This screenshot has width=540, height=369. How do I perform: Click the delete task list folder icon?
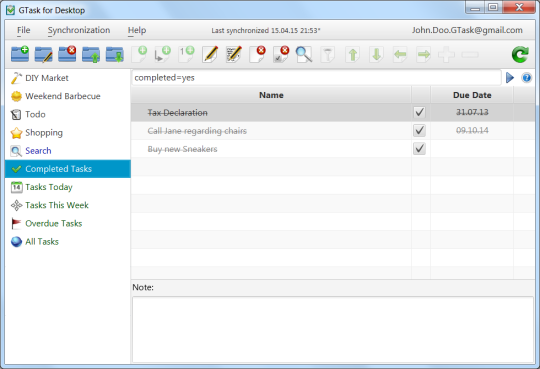pos(67,54)
